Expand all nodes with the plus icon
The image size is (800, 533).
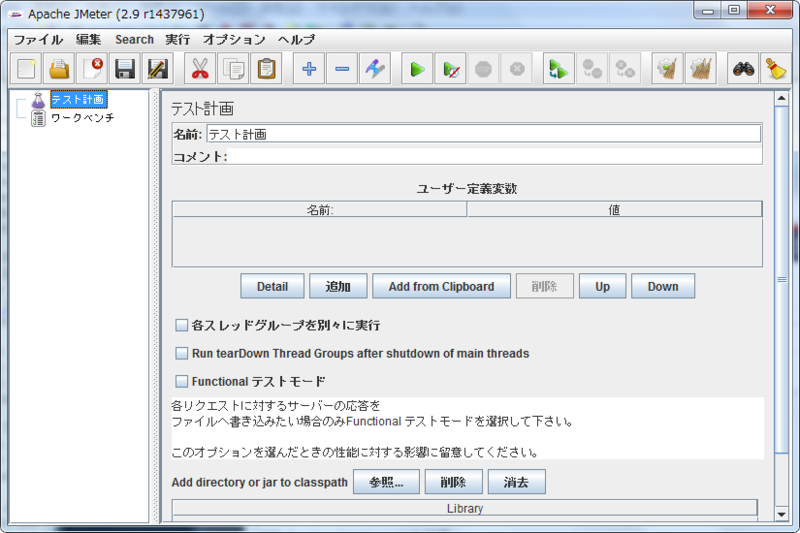pyautogui.click(x=309, y=68)
